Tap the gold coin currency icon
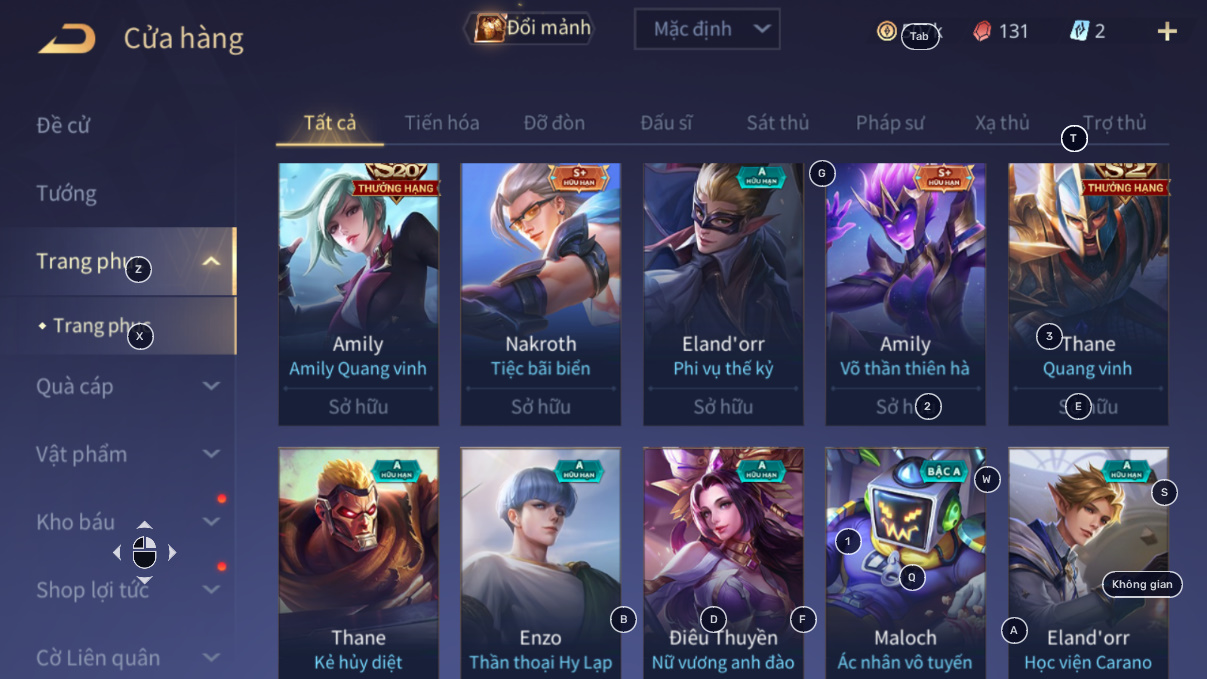The width and height of the screenshot is (1207, 679). pos(886,31)
